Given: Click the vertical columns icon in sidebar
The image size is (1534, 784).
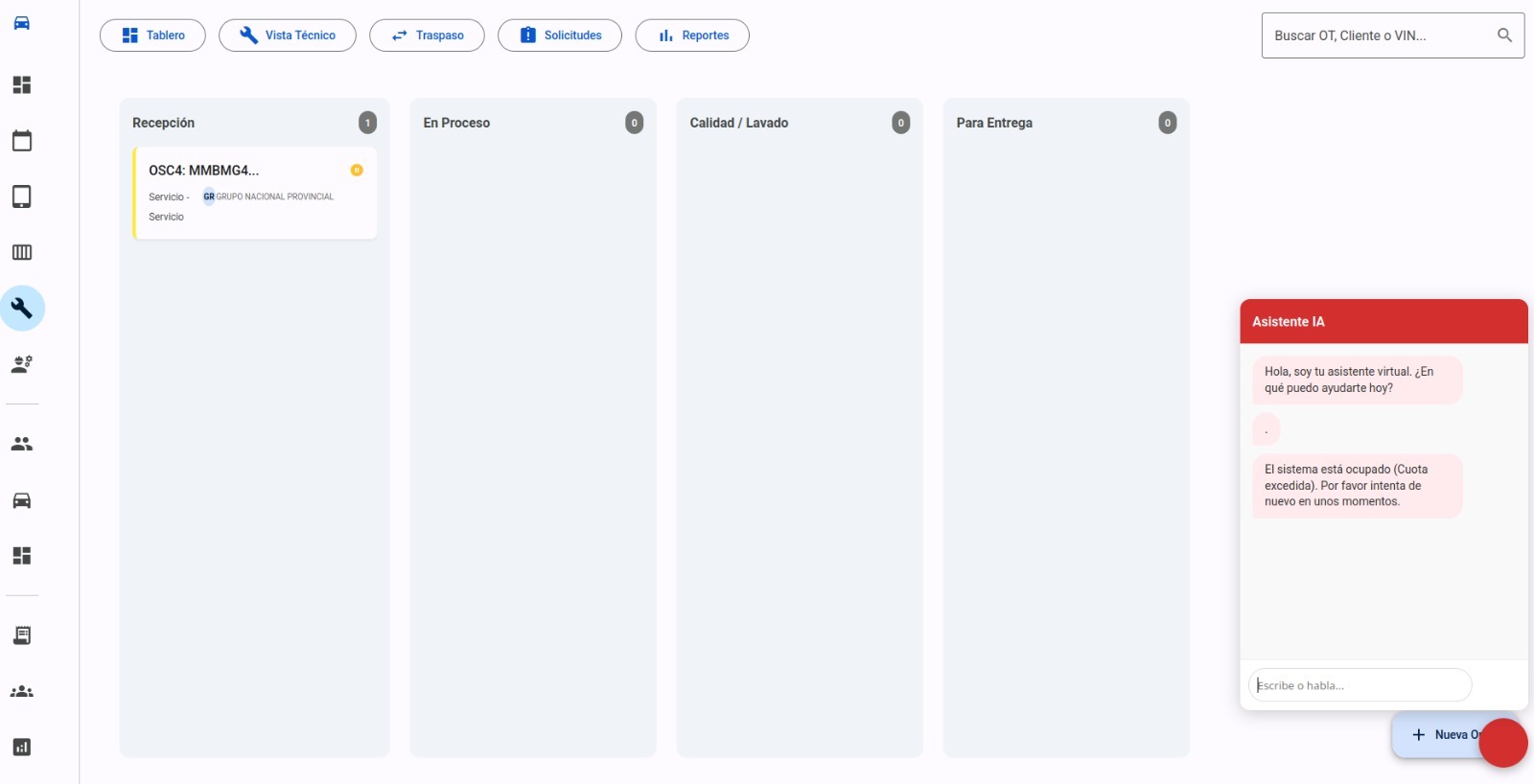Looking at the screenshot, I should 21,252.
